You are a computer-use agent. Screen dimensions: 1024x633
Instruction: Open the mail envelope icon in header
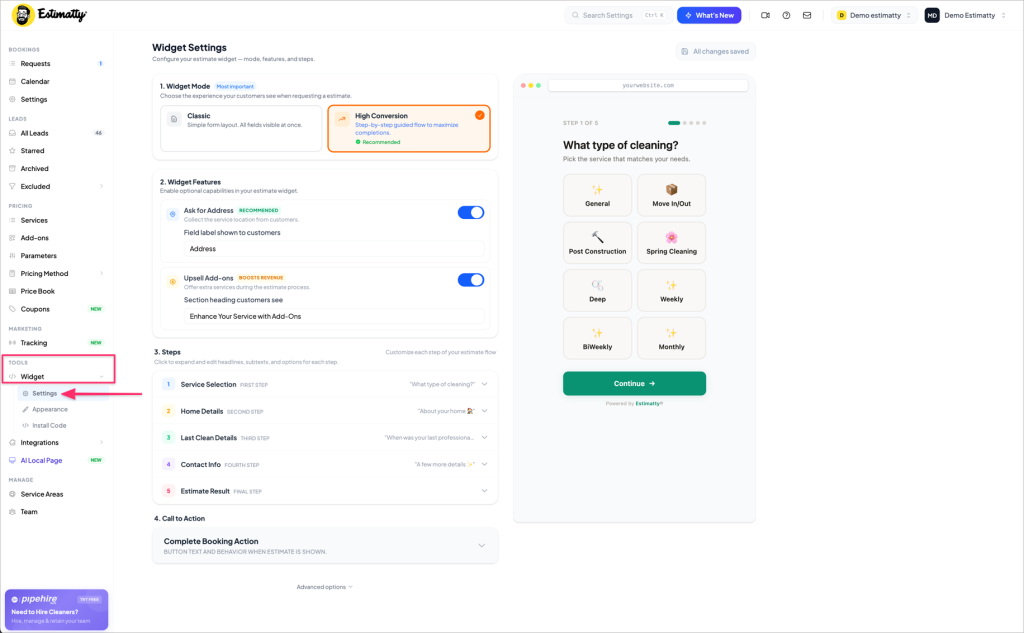(807, 15)
